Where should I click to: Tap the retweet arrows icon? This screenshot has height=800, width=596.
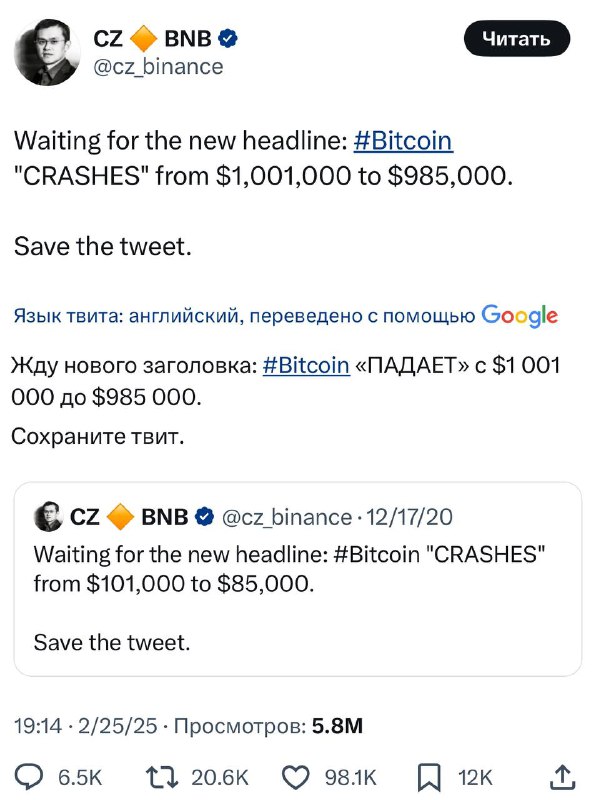pos(162,778)
